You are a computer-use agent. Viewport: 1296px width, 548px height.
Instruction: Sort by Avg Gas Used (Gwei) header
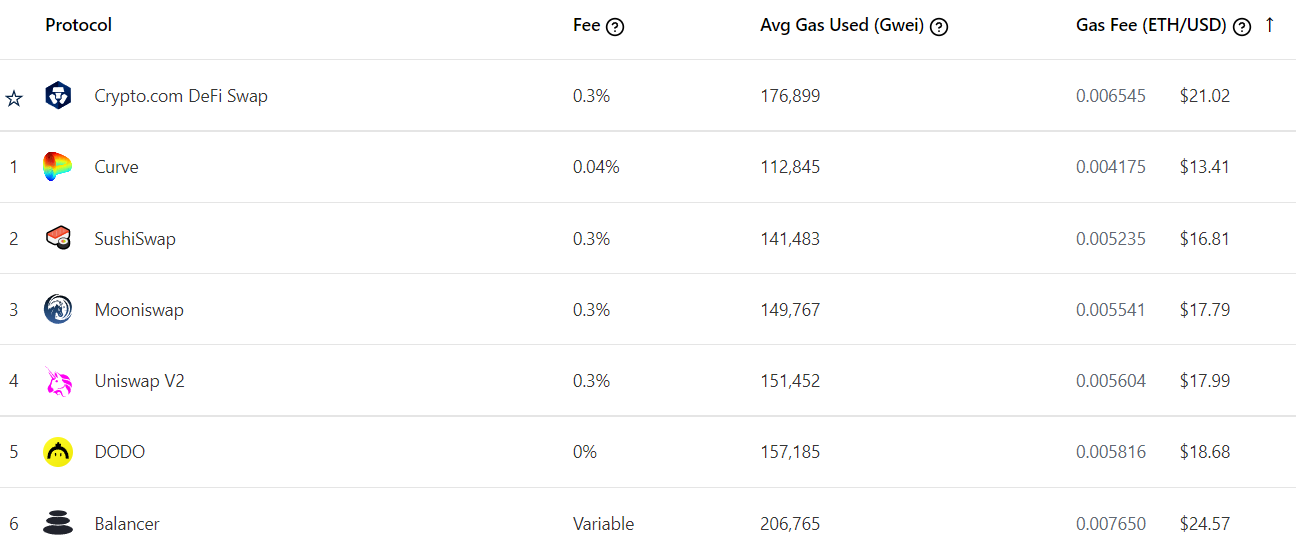coord(843,26)
